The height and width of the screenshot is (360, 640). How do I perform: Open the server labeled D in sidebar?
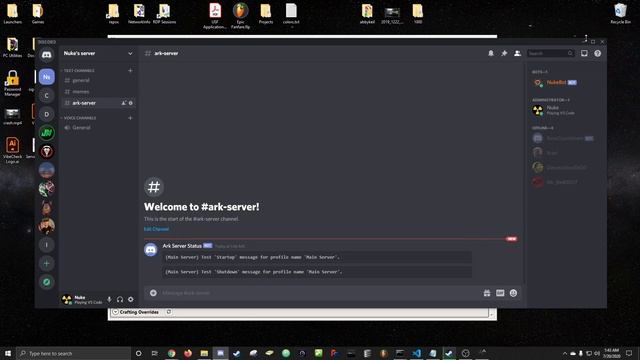[x=47, y=114]
